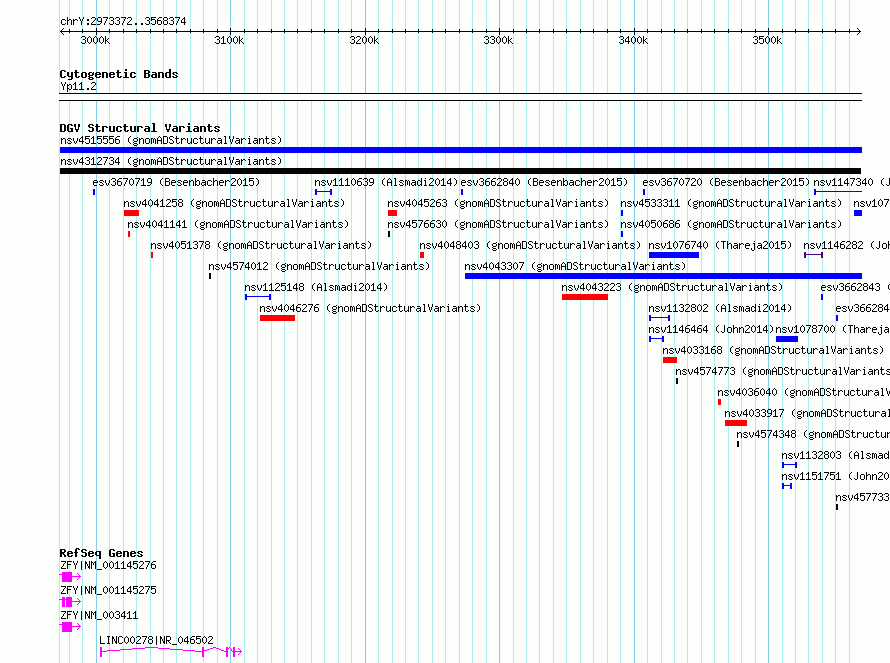Select nsv4574012 variant label
The image size is (890, 663).
click(x=319, y=266)
